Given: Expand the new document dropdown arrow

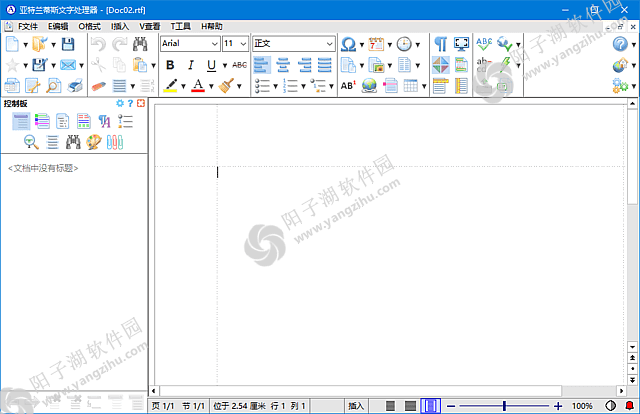Looking at the screenshot, I should (x=25, y=45).
